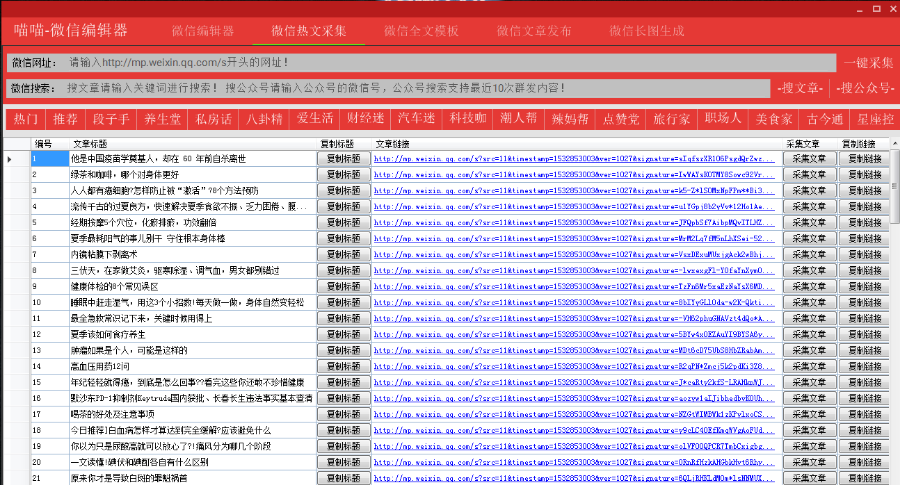Choose the 美食家 category
Image resolution: width=900 pixels, height=485 pixels.
(x=774, y=119)
